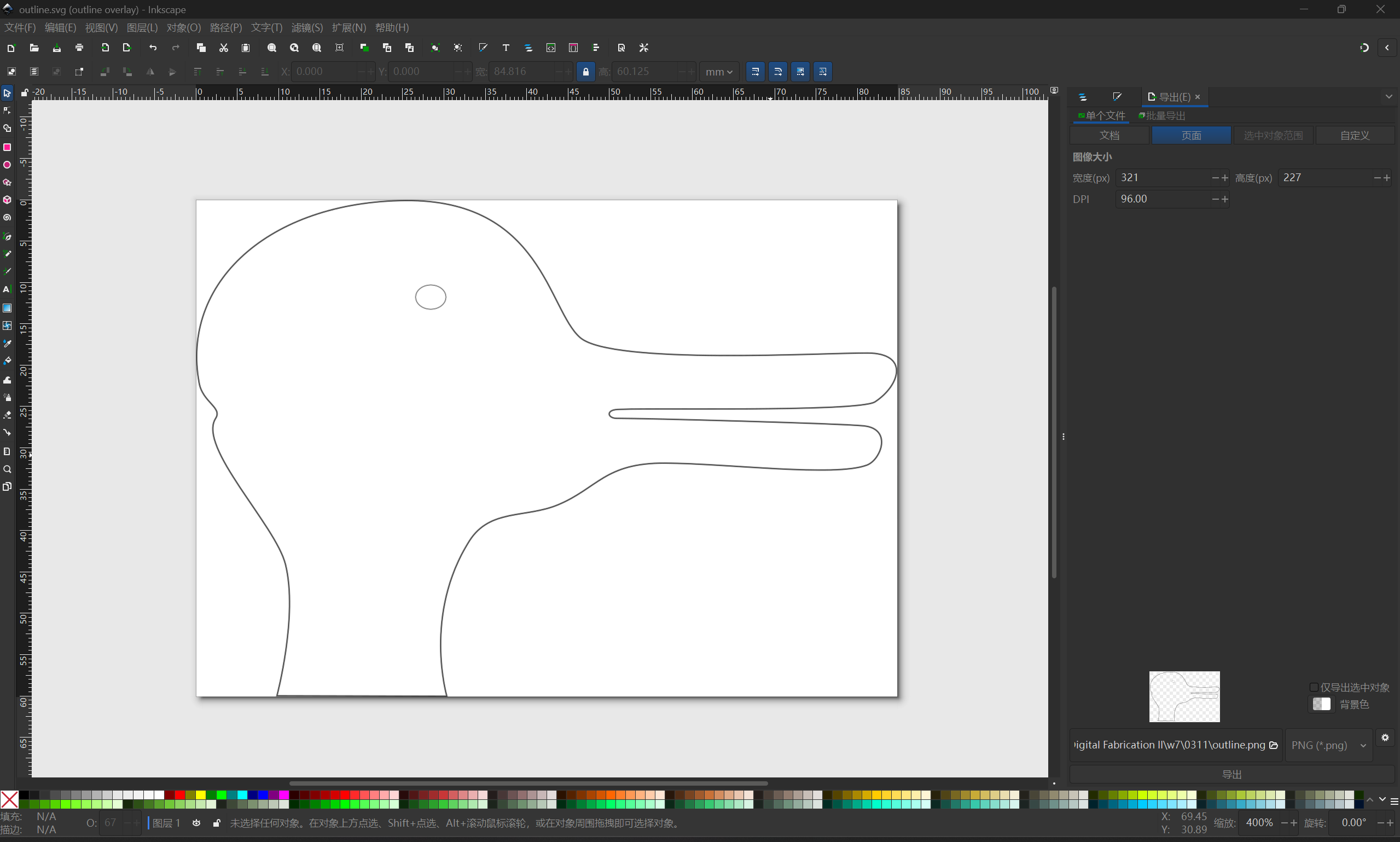
Task: Toggle move patterns with object
Action: coord(822,72)
